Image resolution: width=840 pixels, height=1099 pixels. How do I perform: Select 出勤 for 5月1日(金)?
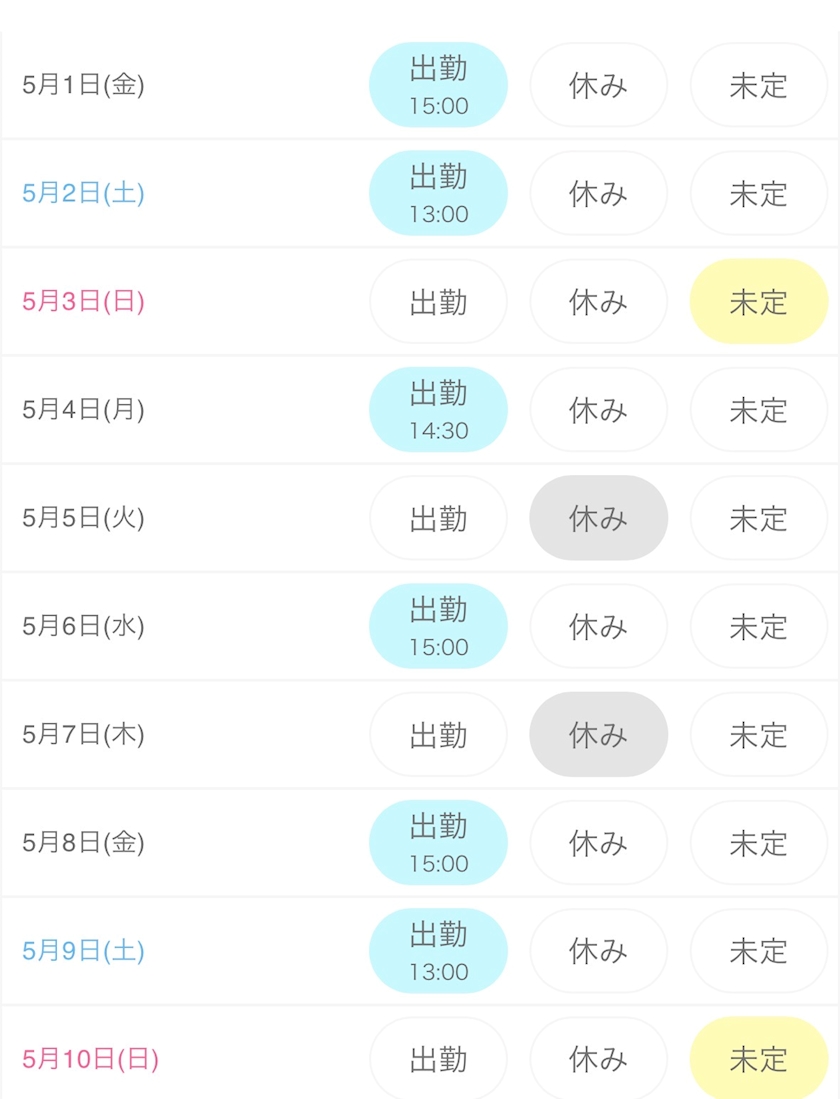click(438, 85)
